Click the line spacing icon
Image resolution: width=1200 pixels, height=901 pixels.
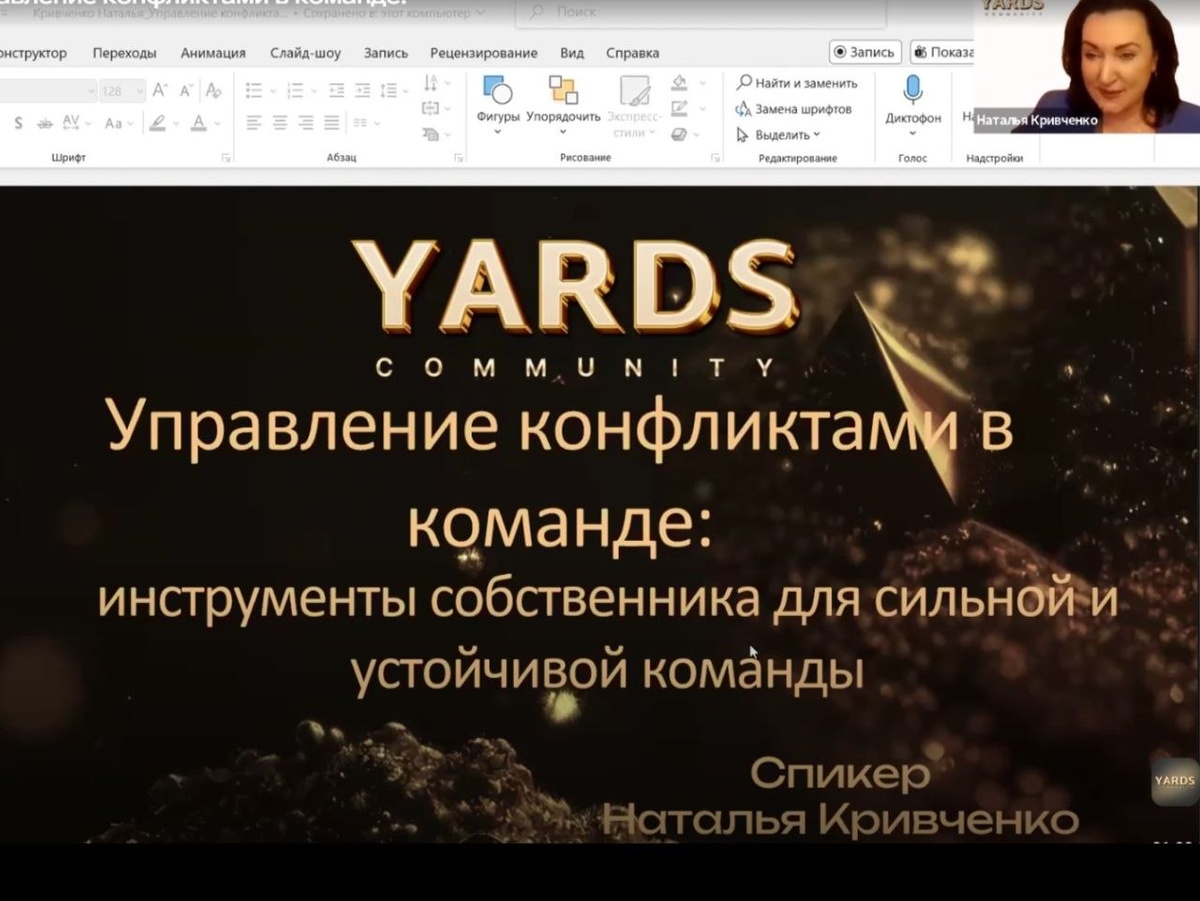tap(388, 90)
